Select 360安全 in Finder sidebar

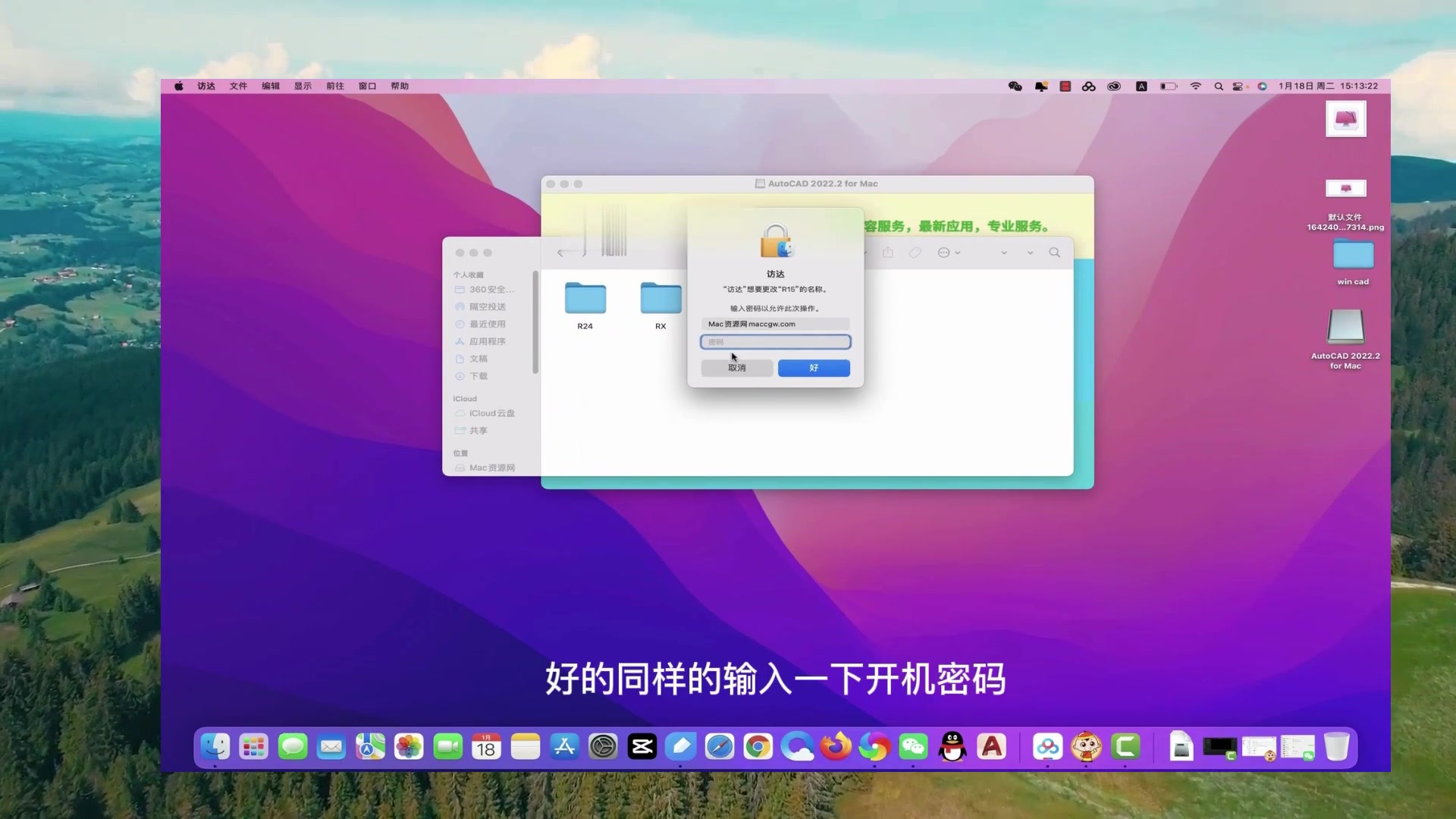tap(485, 290)
